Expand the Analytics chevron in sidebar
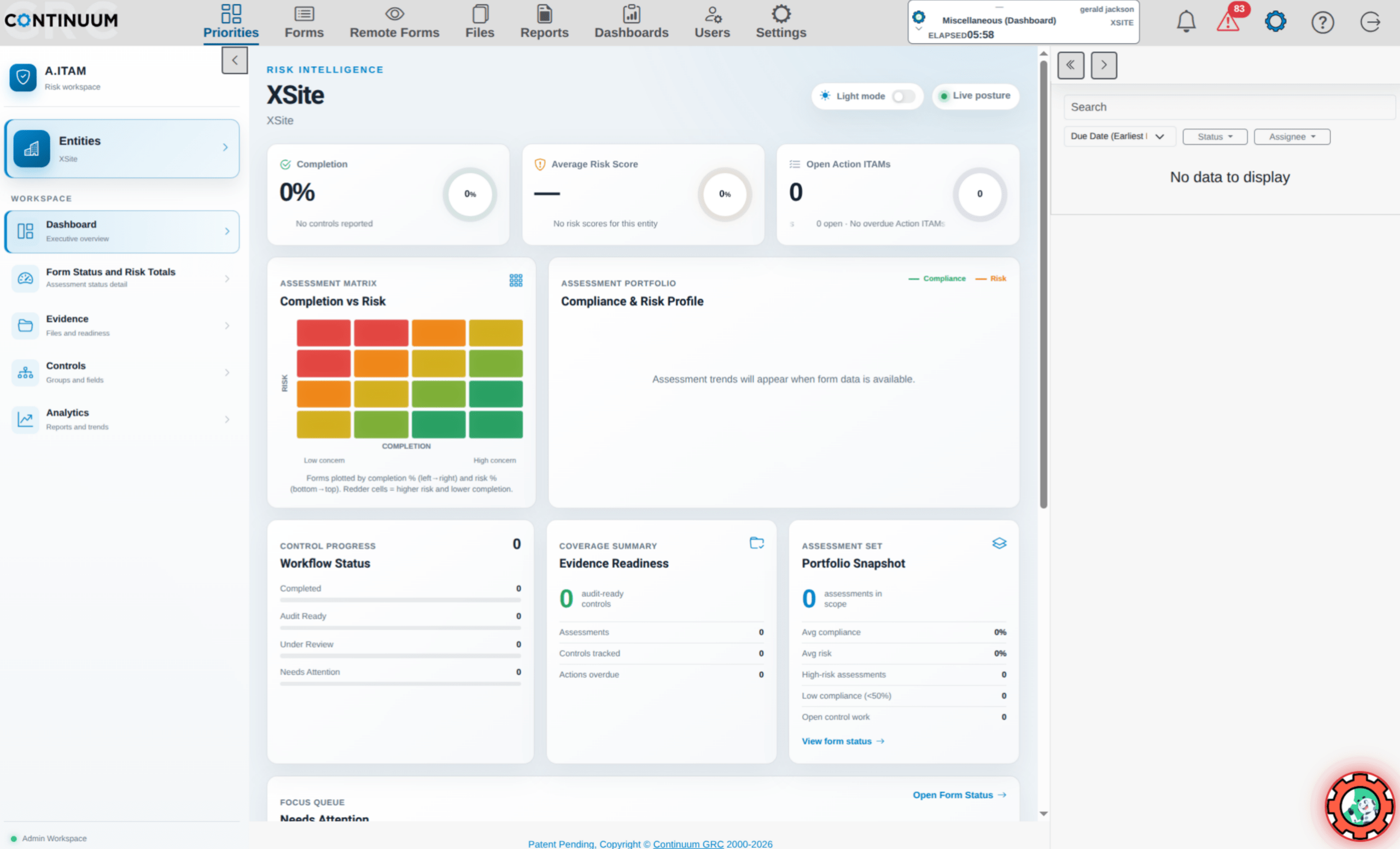 click(x=227, y=420)
